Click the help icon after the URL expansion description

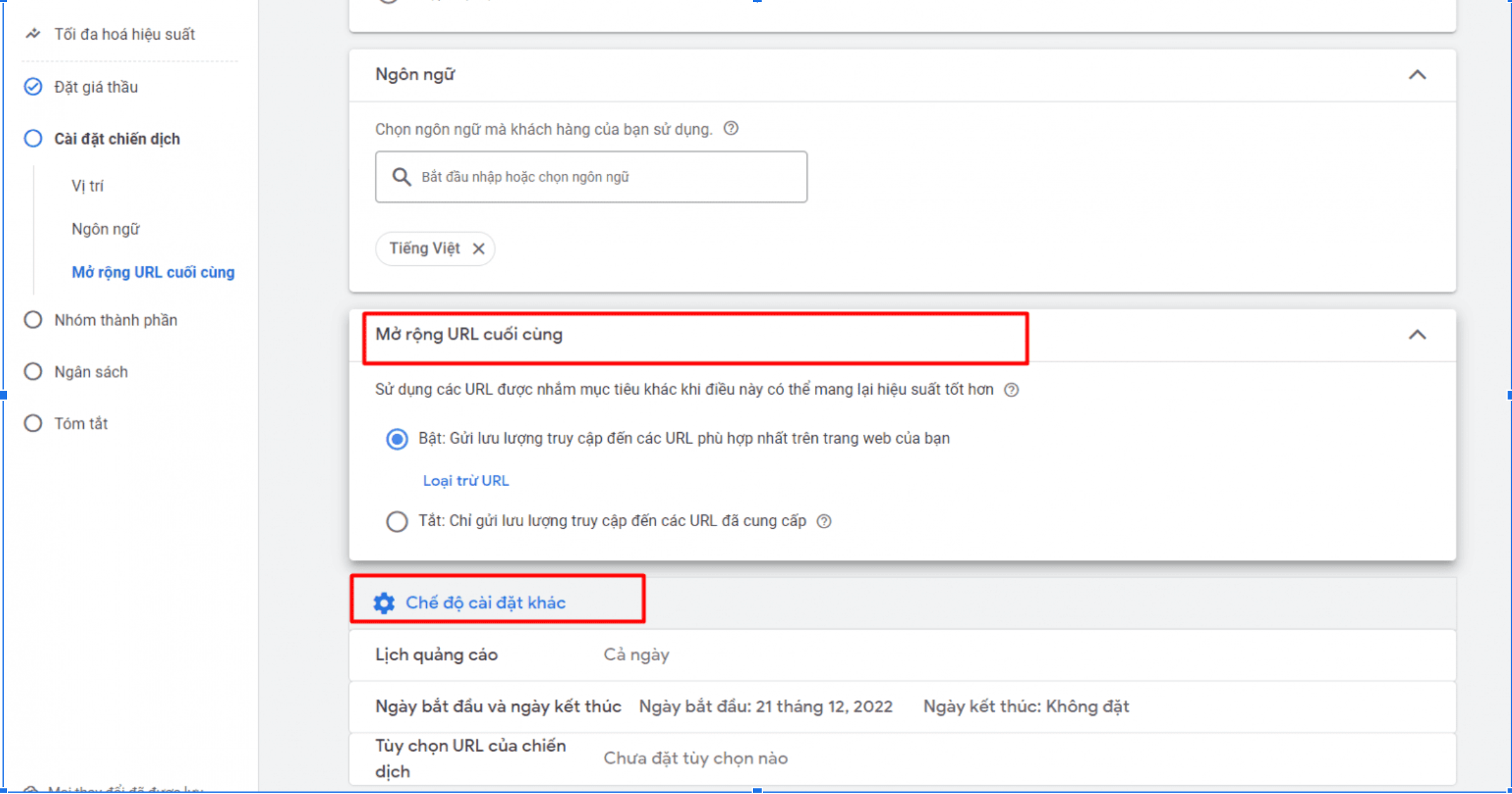[1011, 390]
